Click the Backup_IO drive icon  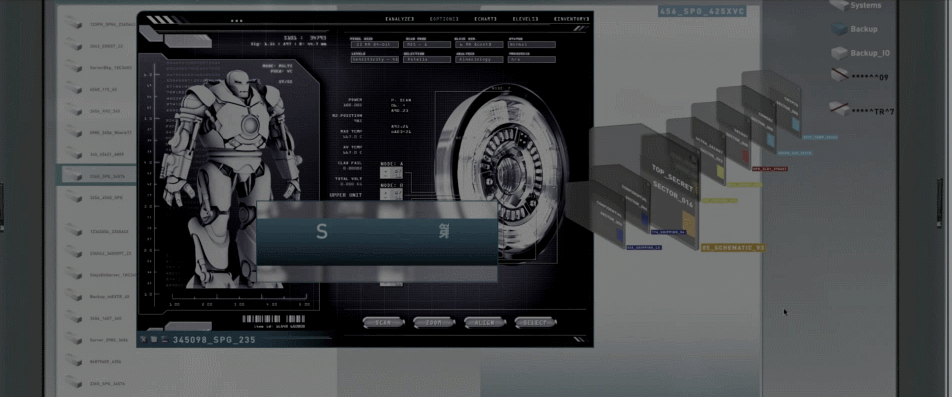(x=838, y=53)
